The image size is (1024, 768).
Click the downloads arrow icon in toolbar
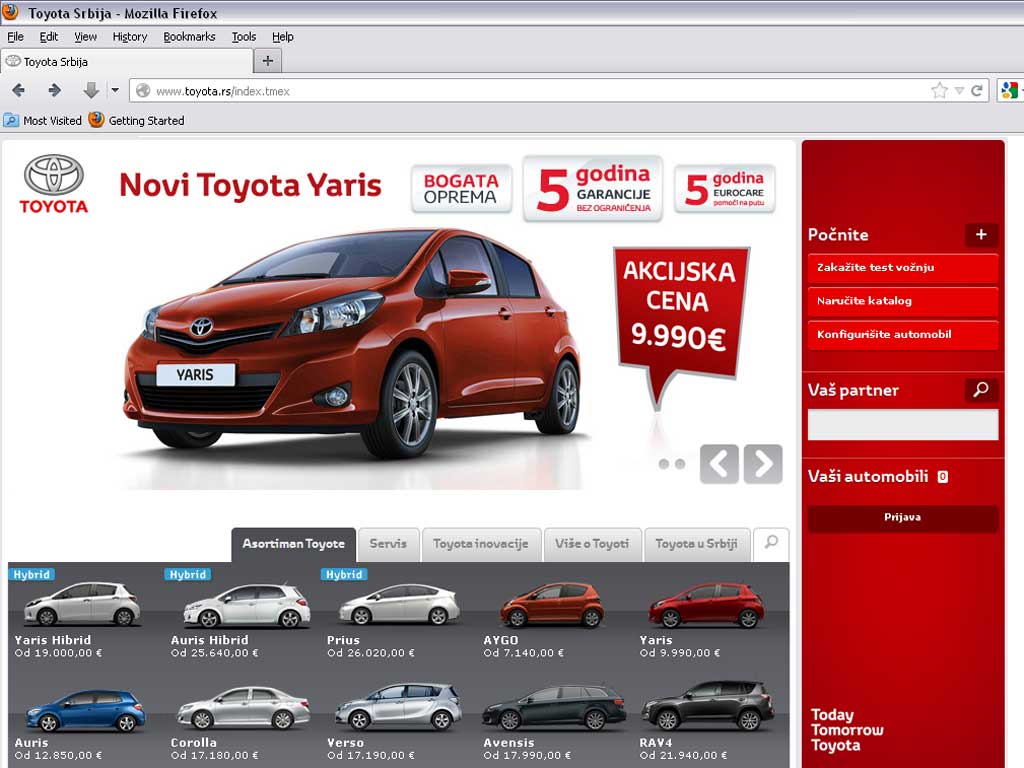91,90
